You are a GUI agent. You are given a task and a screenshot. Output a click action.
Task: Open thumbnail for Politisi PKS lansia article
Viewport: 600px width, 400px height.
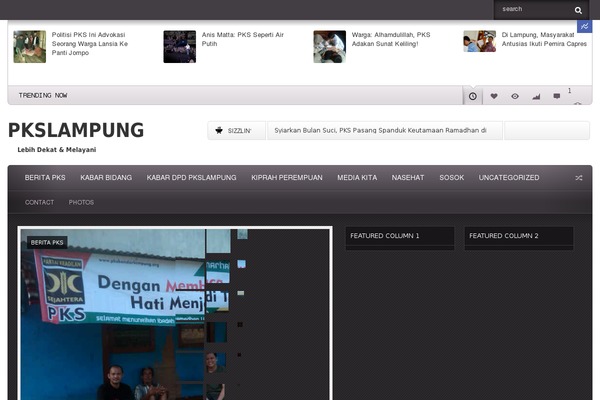point(30,47)
